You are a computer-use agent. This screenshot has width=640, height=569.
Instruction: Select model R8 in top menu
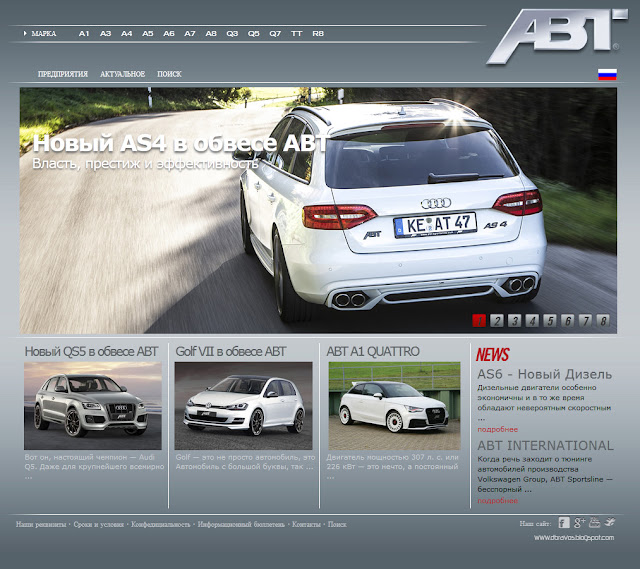point(318,33)
